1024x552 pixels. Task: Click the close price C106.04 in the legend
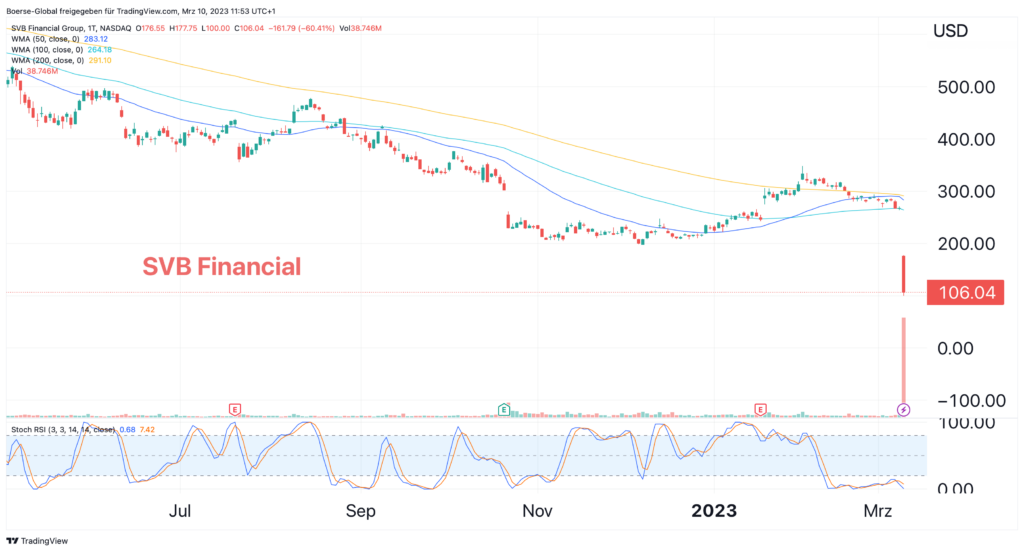point(249,29)
